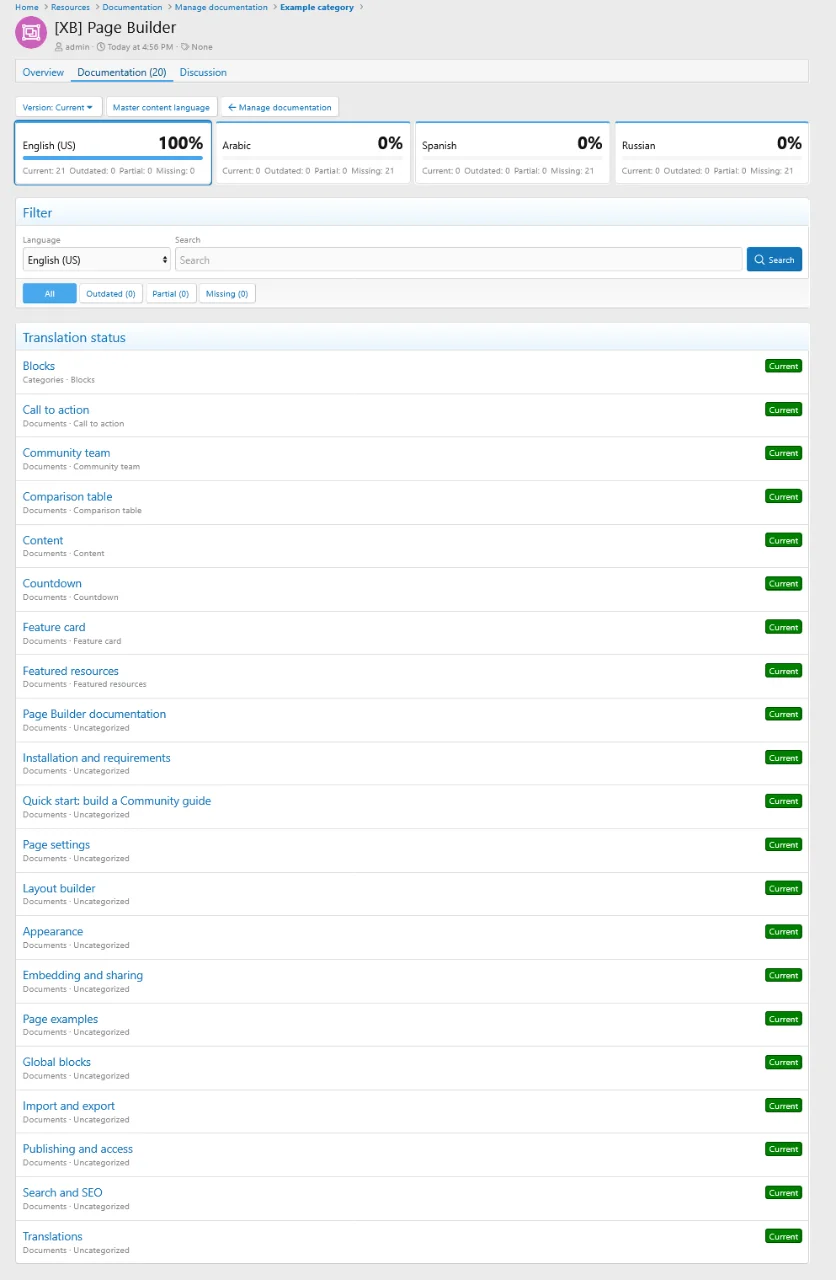Click the magnifier Search button

(774, 260)
